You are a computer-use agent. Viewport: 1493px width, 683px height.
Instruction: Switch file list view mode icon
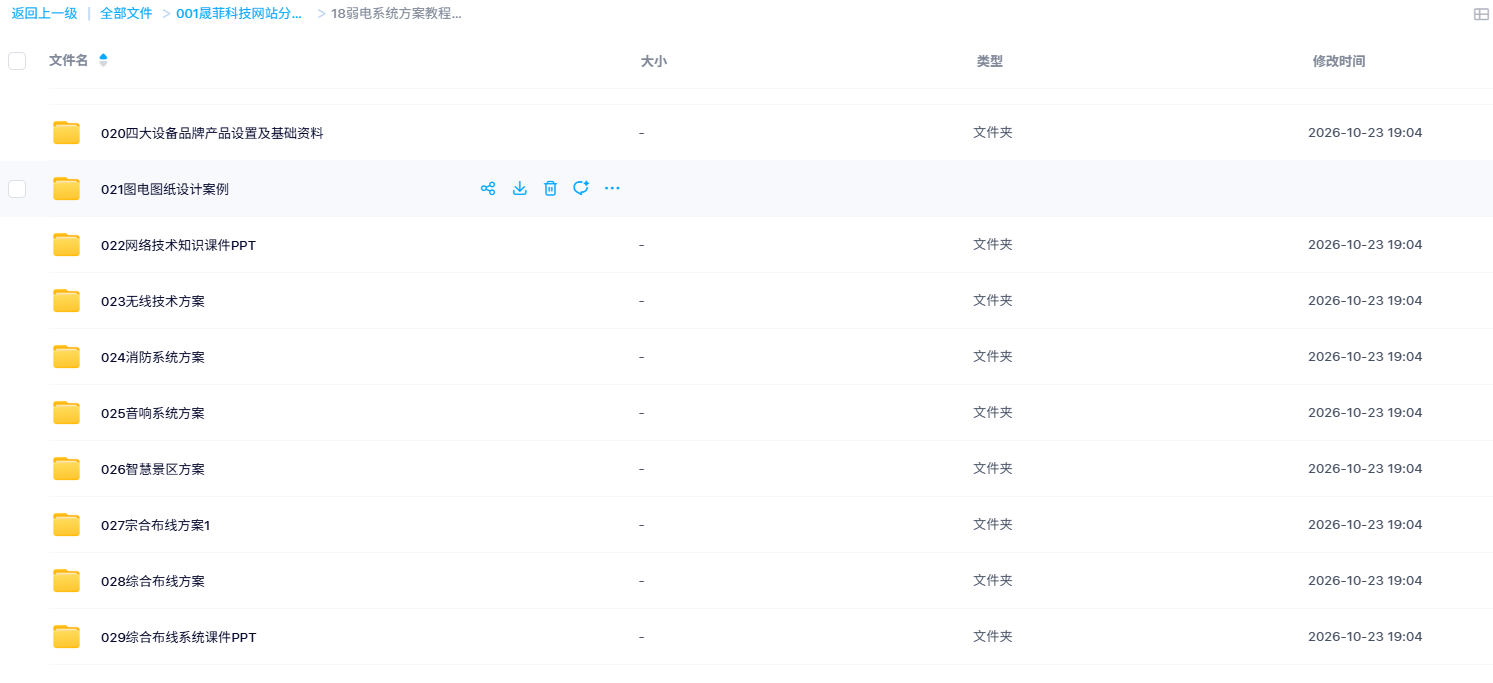tap(1481, 14)
